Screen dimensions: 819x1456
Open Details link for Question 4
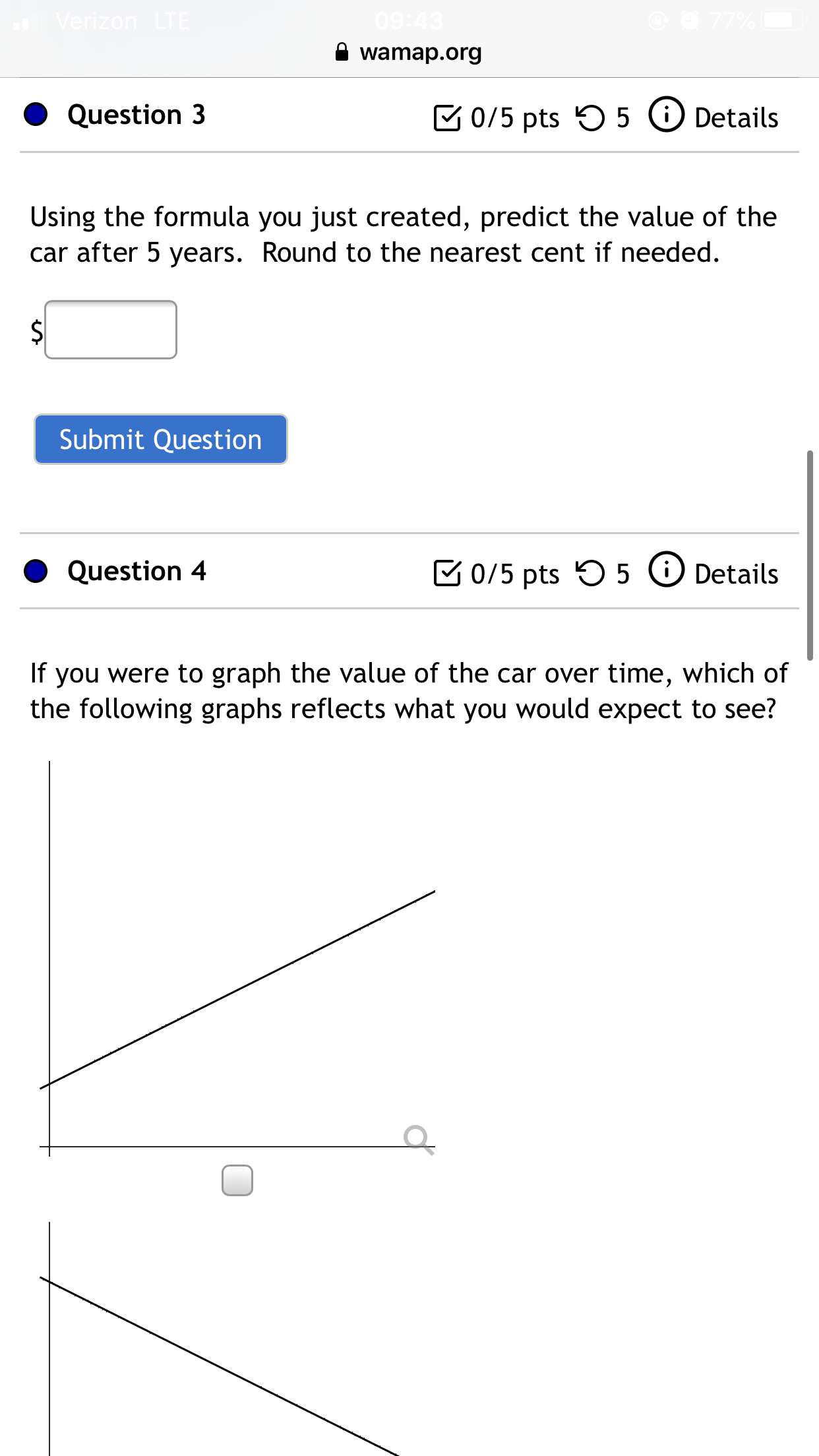coord(736,574)
